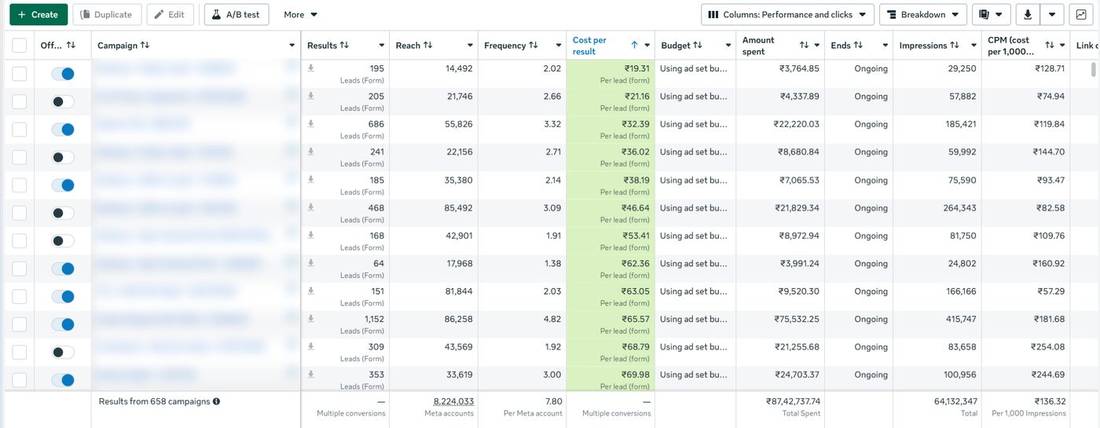Viewport: 1100px width, 428px height.
Task: Download leads for the 205 results row
Action: pyautogui.click(x=311, y=96)
